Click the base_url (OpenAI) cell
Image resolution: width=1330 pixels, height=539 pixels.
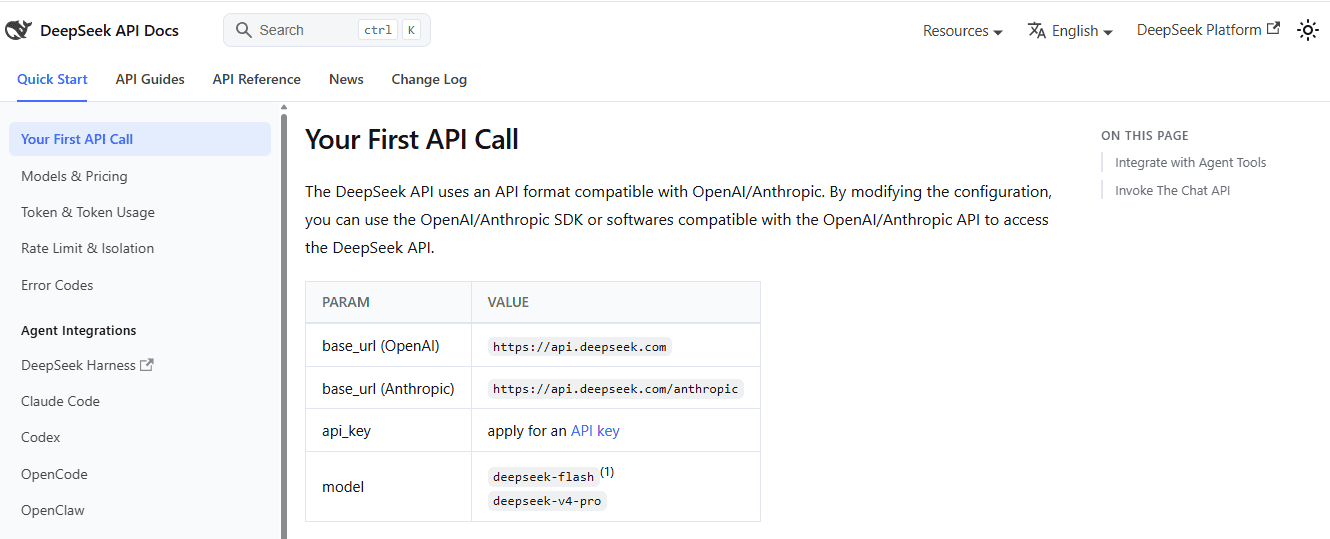388,346
